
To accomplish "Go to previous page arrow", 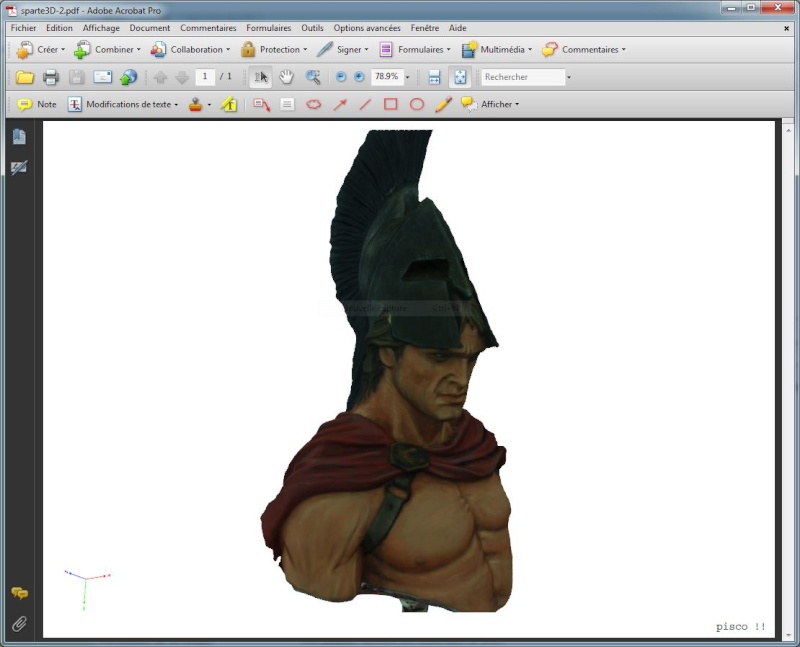I will (160, 77).
